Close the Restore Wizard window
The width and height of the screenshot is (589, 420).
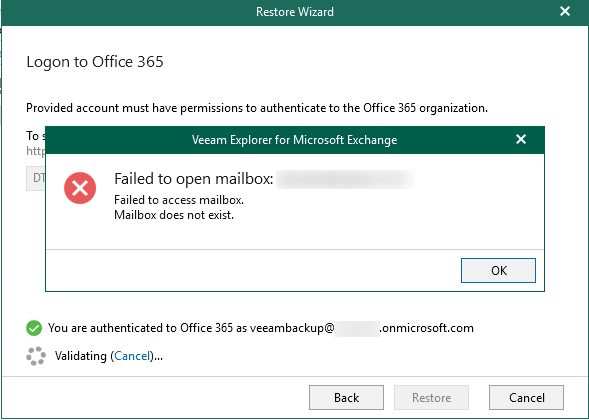coord(565,11)
